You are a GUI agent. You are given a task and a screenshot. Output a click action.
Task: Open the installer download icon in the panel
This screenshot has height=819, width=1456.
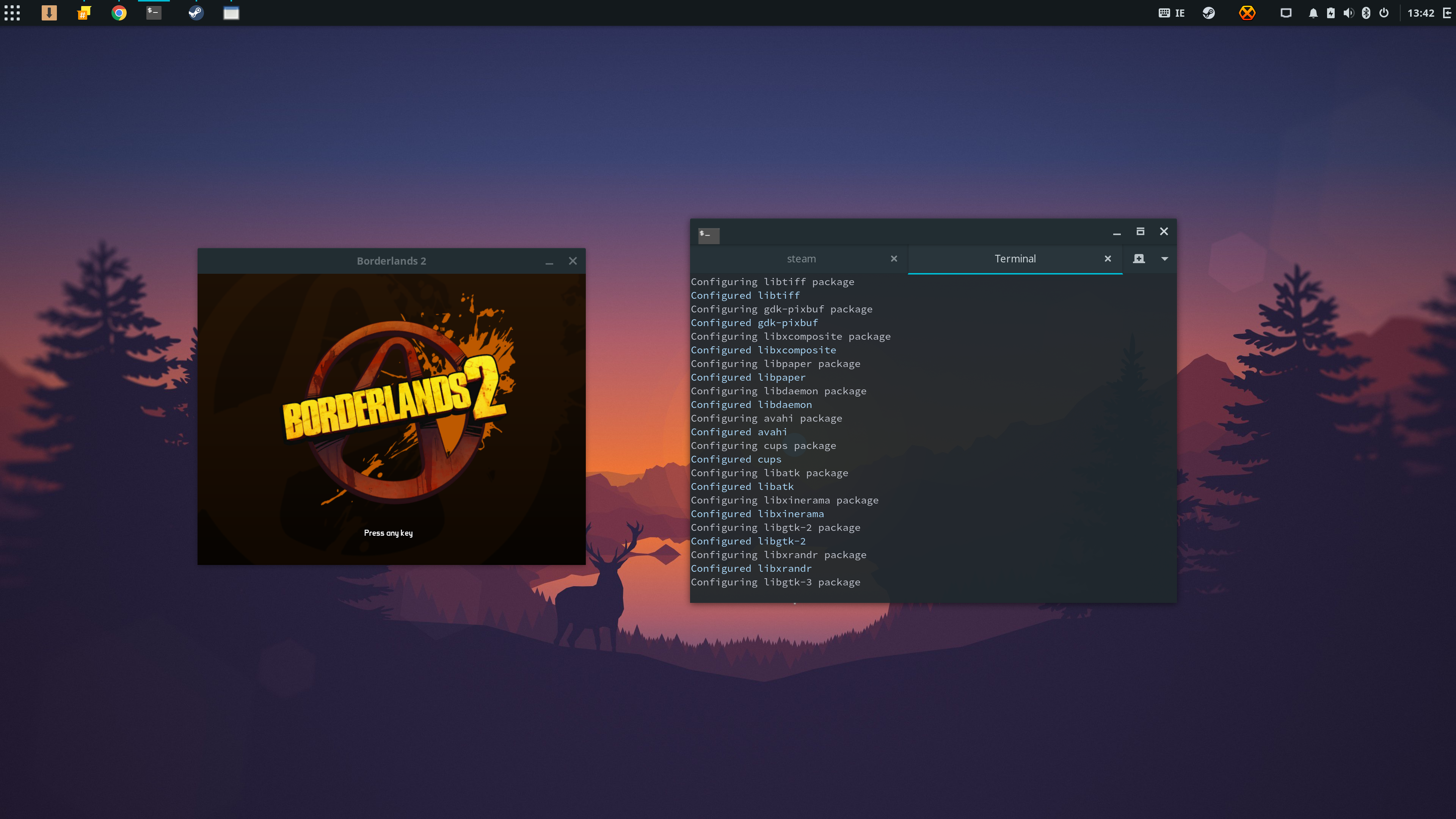click(x=49, y=13)
